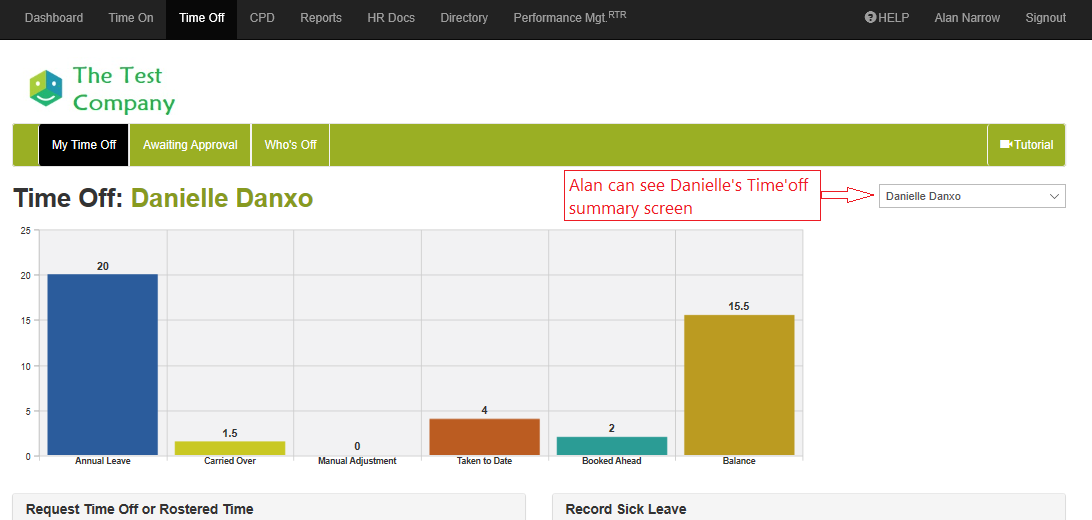Click the Signout link
The height and width of the screenshot is (520, 1092).
click(1045, 18)
